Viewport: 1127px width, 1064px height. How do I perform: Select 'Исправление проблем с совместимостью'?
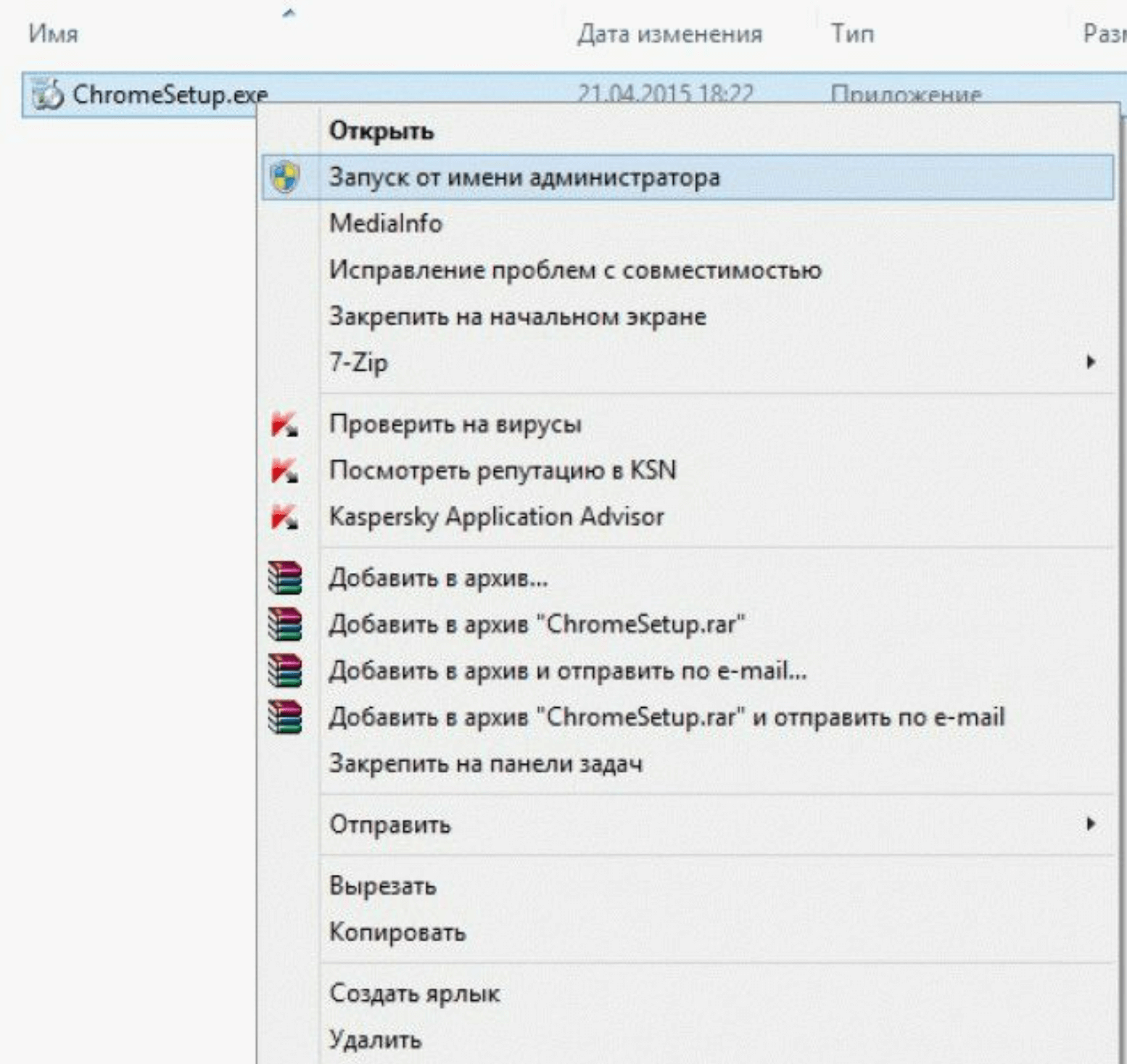click(x=575, y=270)
